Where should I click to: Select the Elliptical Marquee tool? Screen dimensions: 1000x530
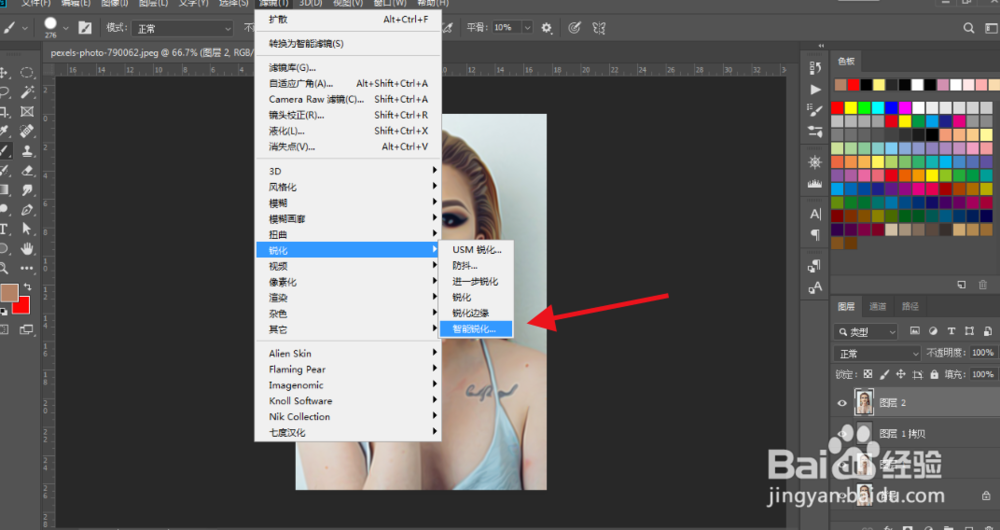tap(27, 72)
